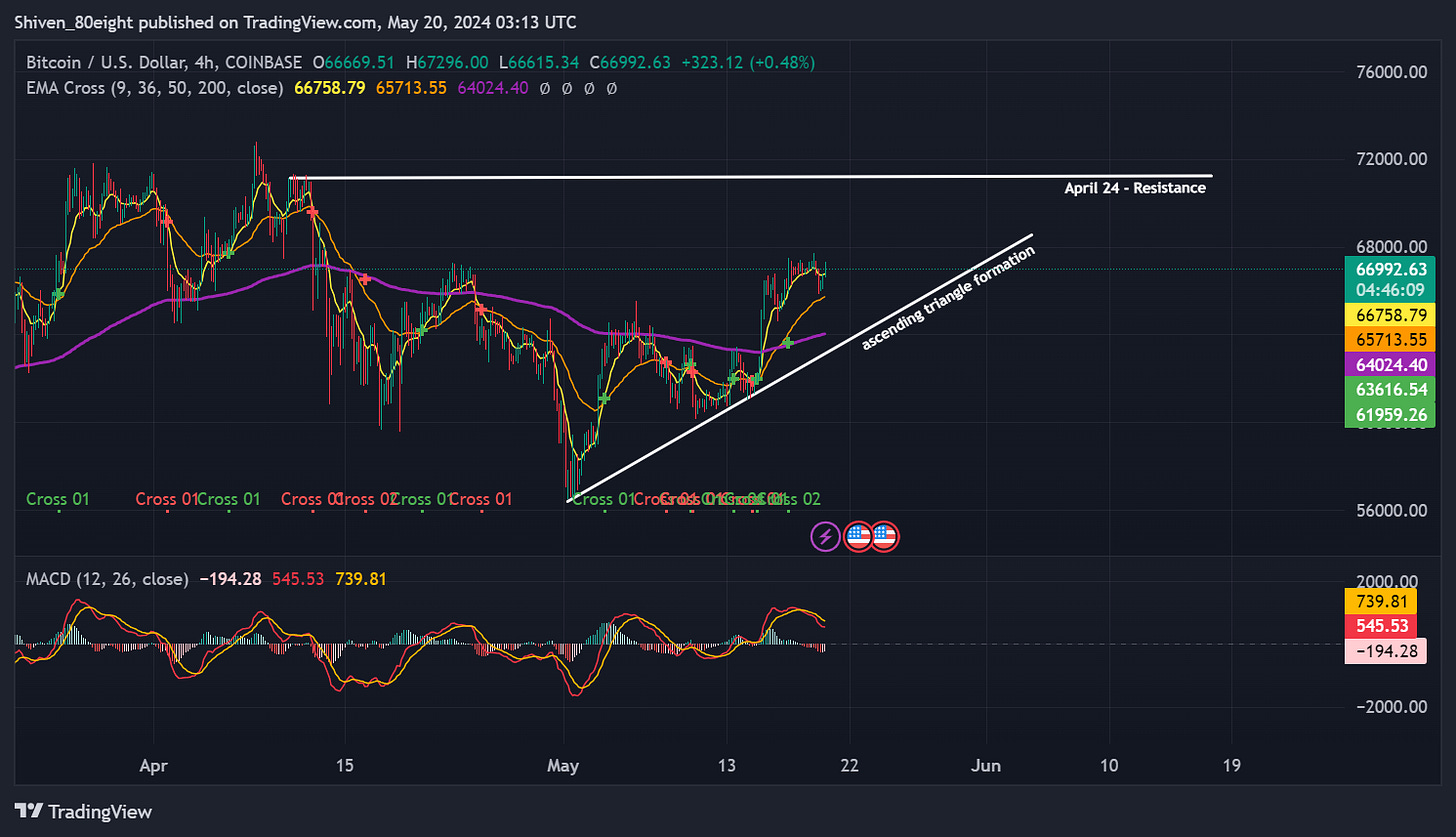Click the 56000.00 price axis level
Viewport: 1456px width, 837px height.
pyautogui.click(x=1390, y=511)
